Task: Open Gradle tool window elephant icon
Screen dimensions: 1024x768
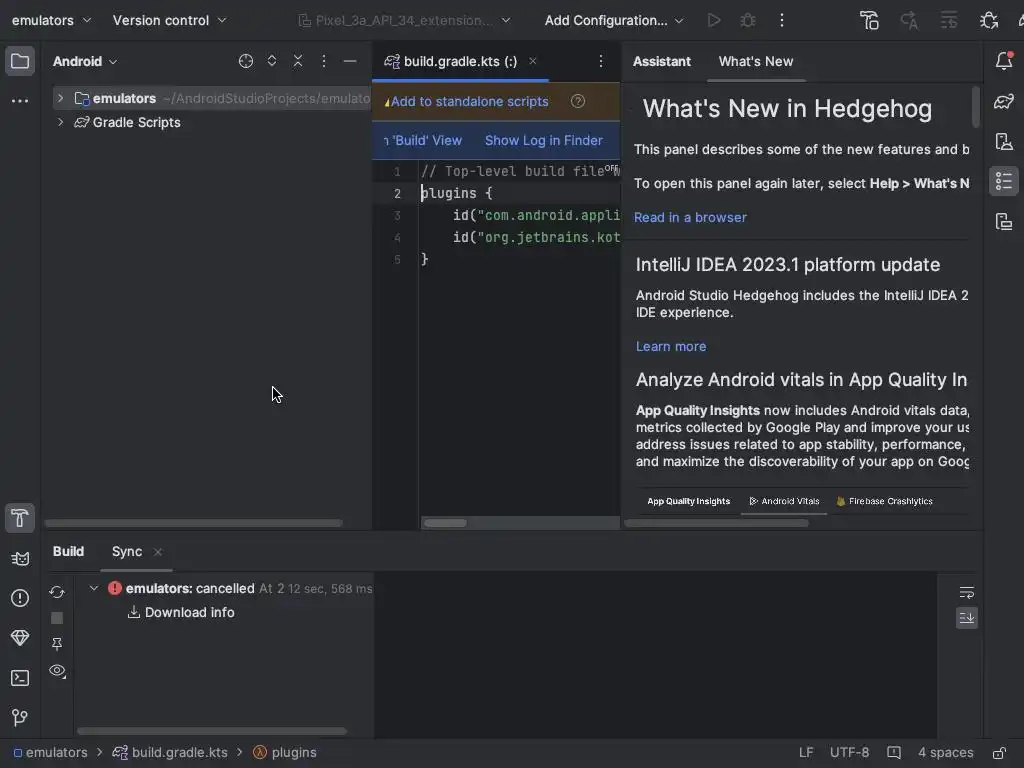Action: 1004,101
